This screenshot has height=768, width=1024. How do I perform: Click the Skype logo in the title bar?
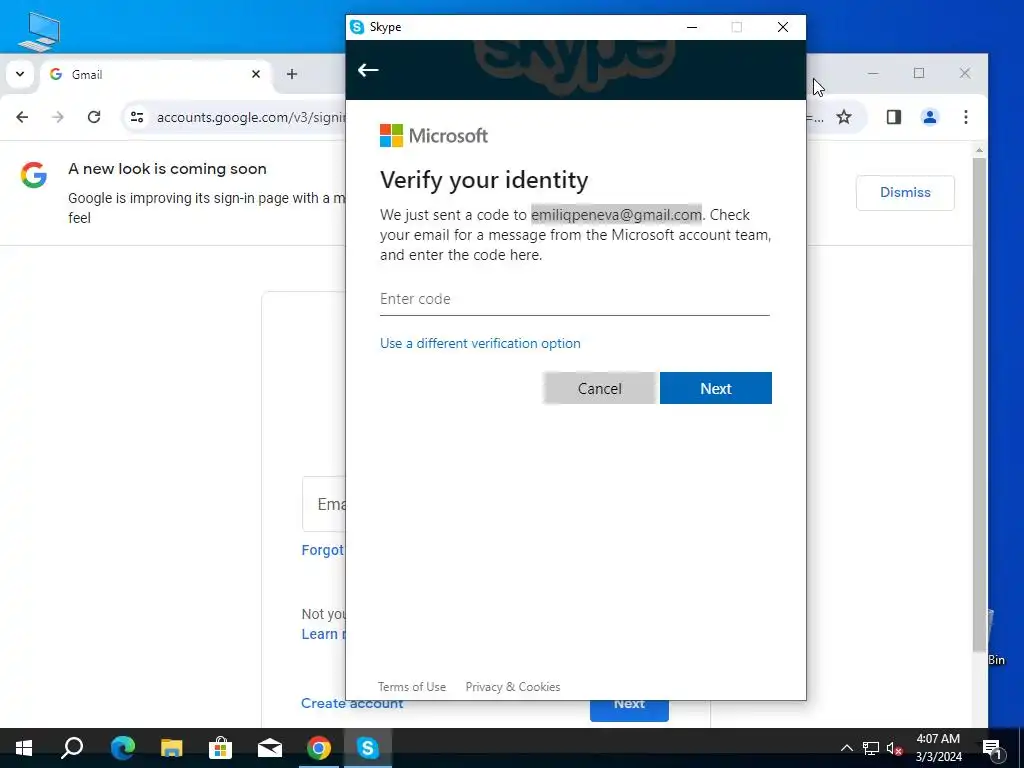[357, 27]
